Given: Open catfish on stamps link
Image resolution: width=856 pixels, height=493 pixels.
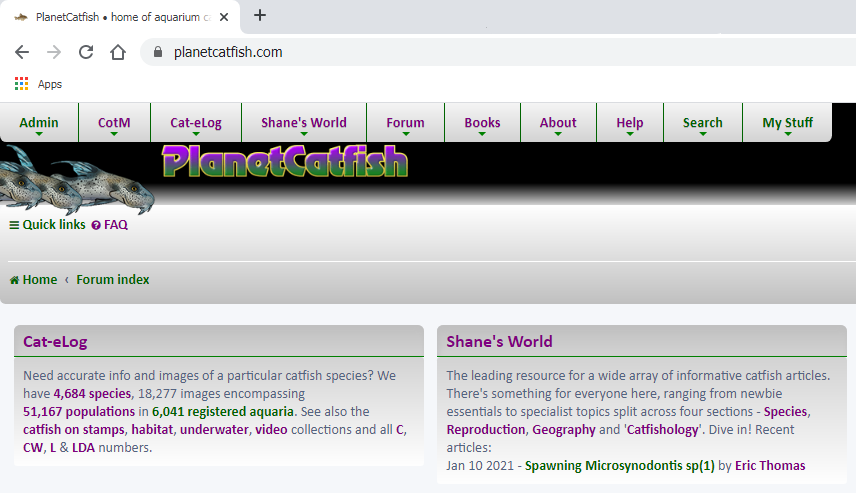Looking at the screenshot, I should (x=74, y=430).
